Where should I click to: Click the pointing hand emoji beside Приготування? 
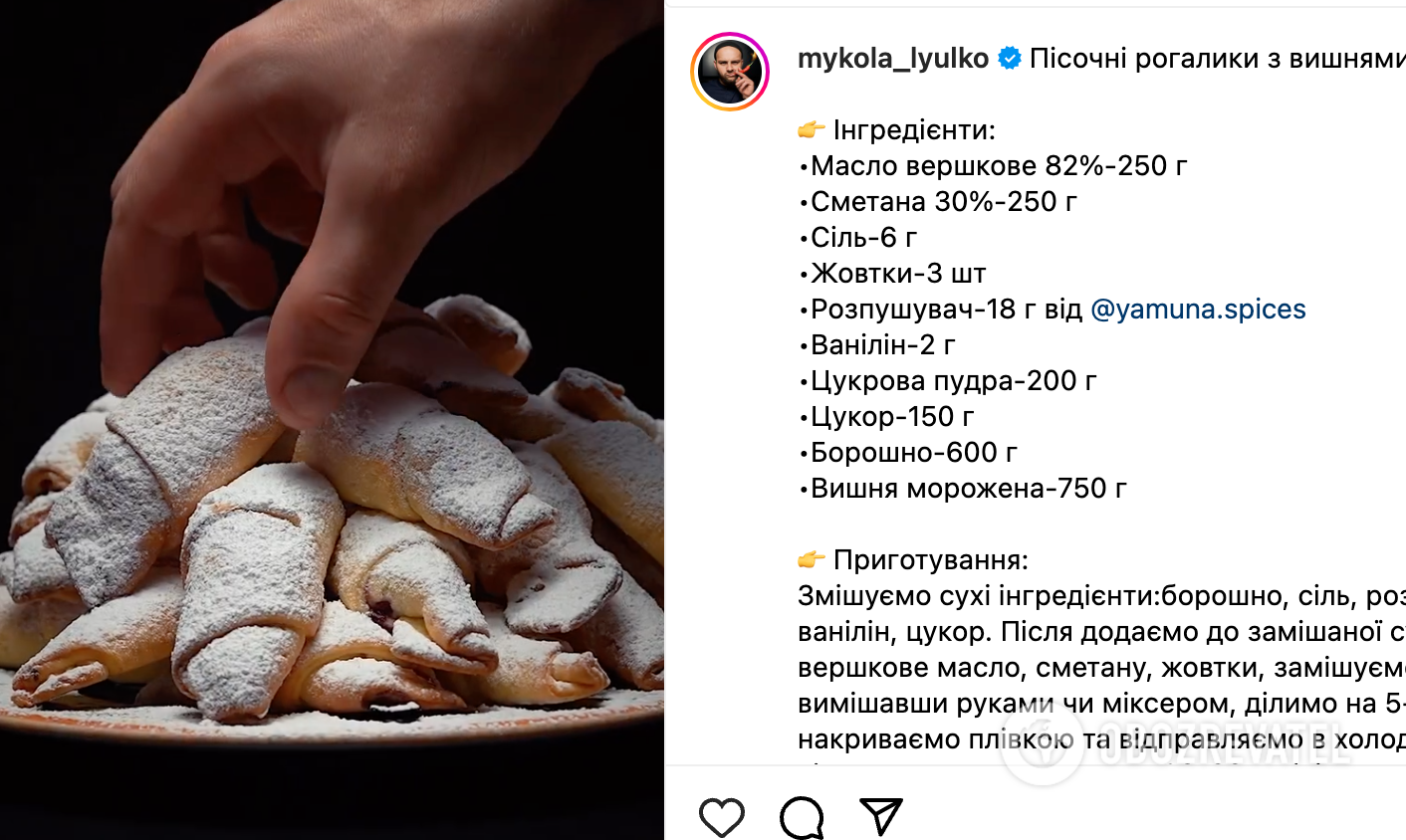[812, 559]
